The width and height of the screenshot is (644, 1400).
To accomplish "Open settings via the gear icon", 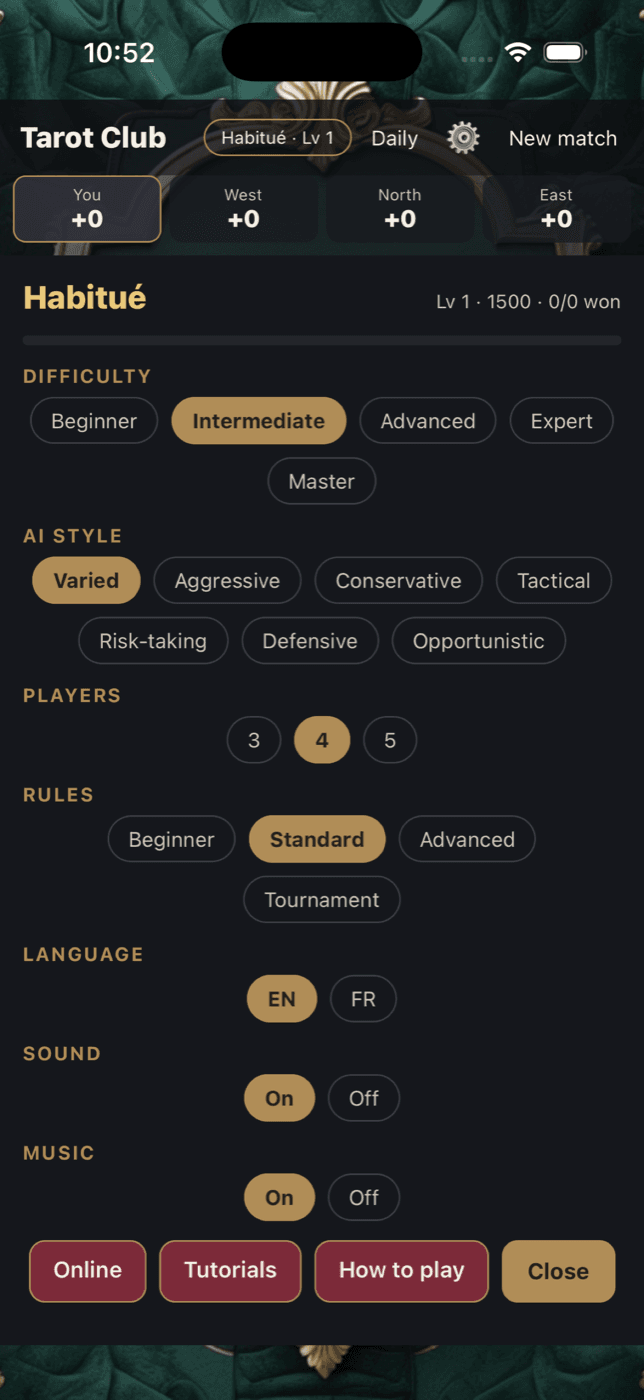I will click(463, 138).
